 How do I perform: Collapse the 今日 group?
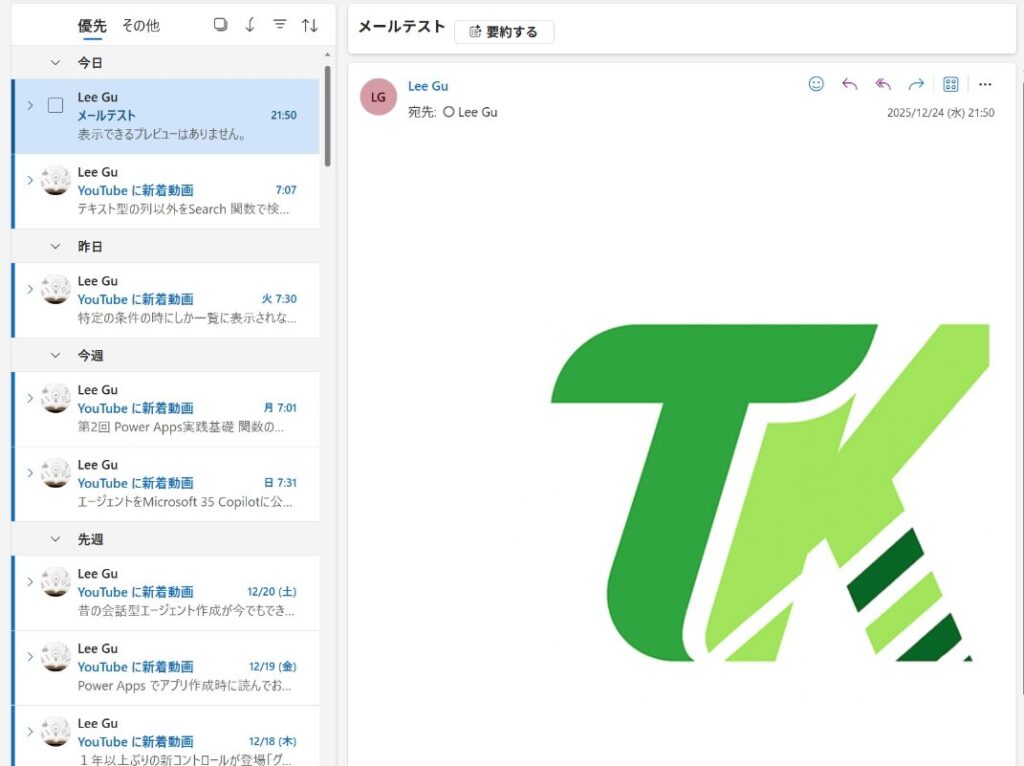(56, 63)
